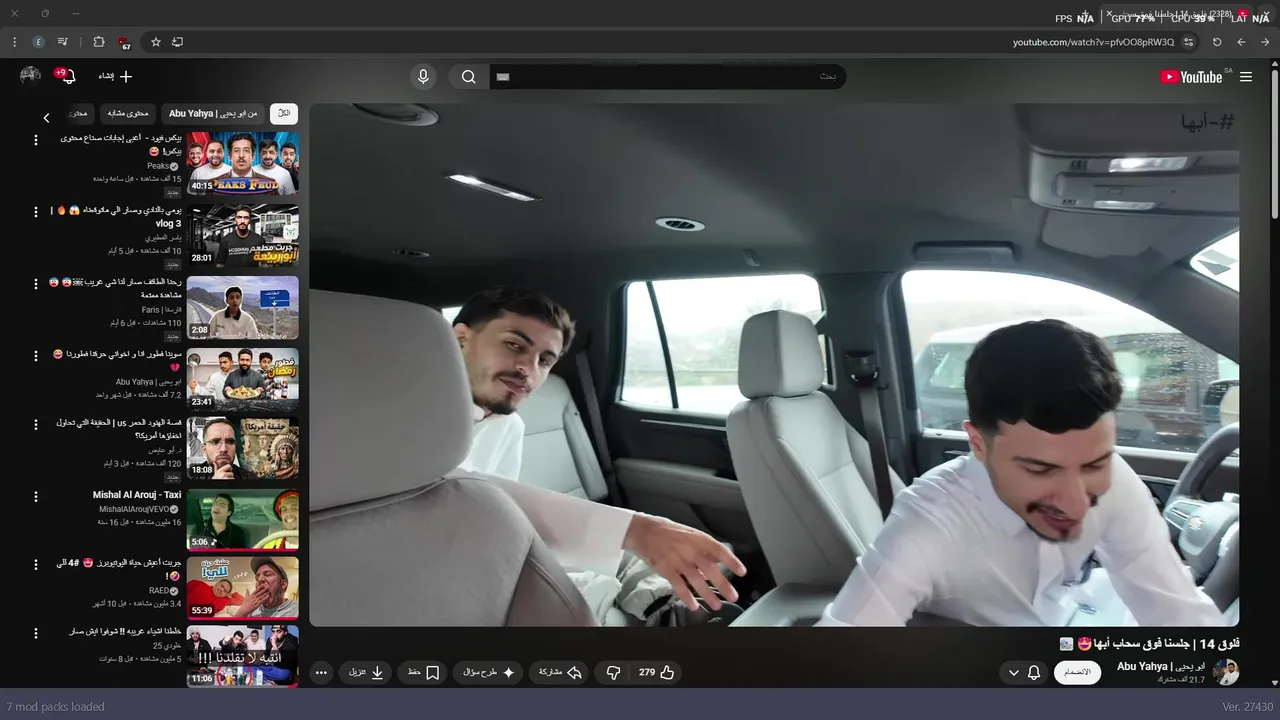Viewport: 1280px width, 720px height.
Task: Select the partially hidden chip beside 'محتوى مشابه'
Action: 79,114
